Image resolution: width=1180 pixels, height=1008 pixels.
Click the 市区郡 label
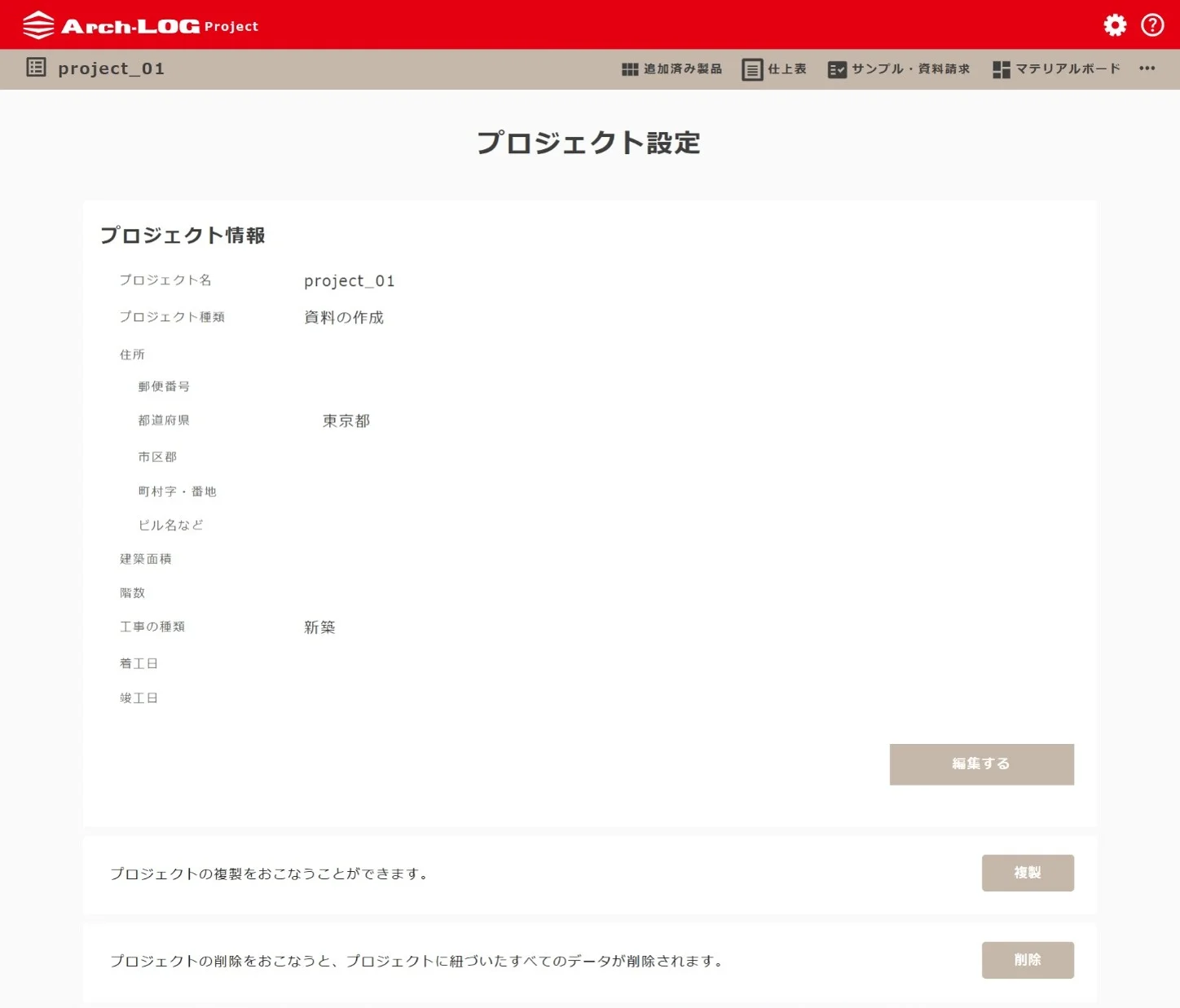[157, 457]
